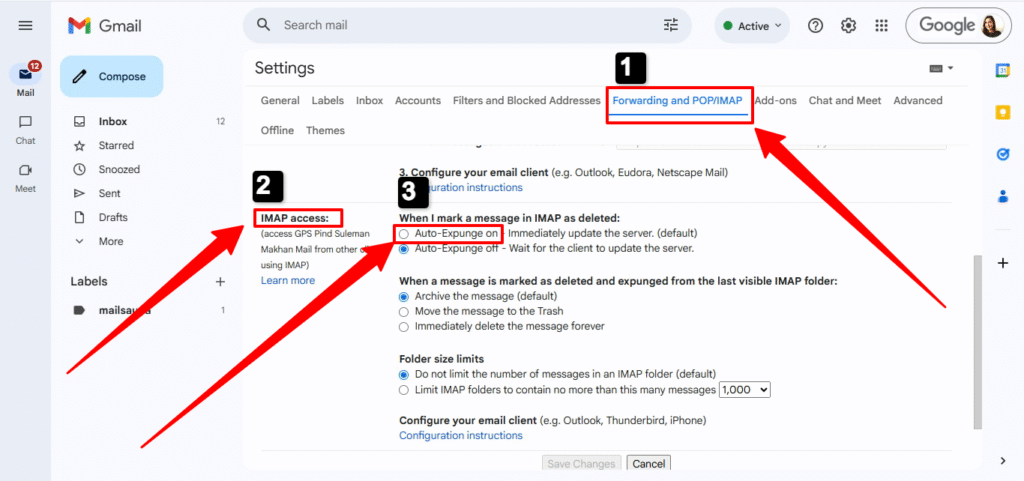Open the Active status dropdown

(752, 26)
